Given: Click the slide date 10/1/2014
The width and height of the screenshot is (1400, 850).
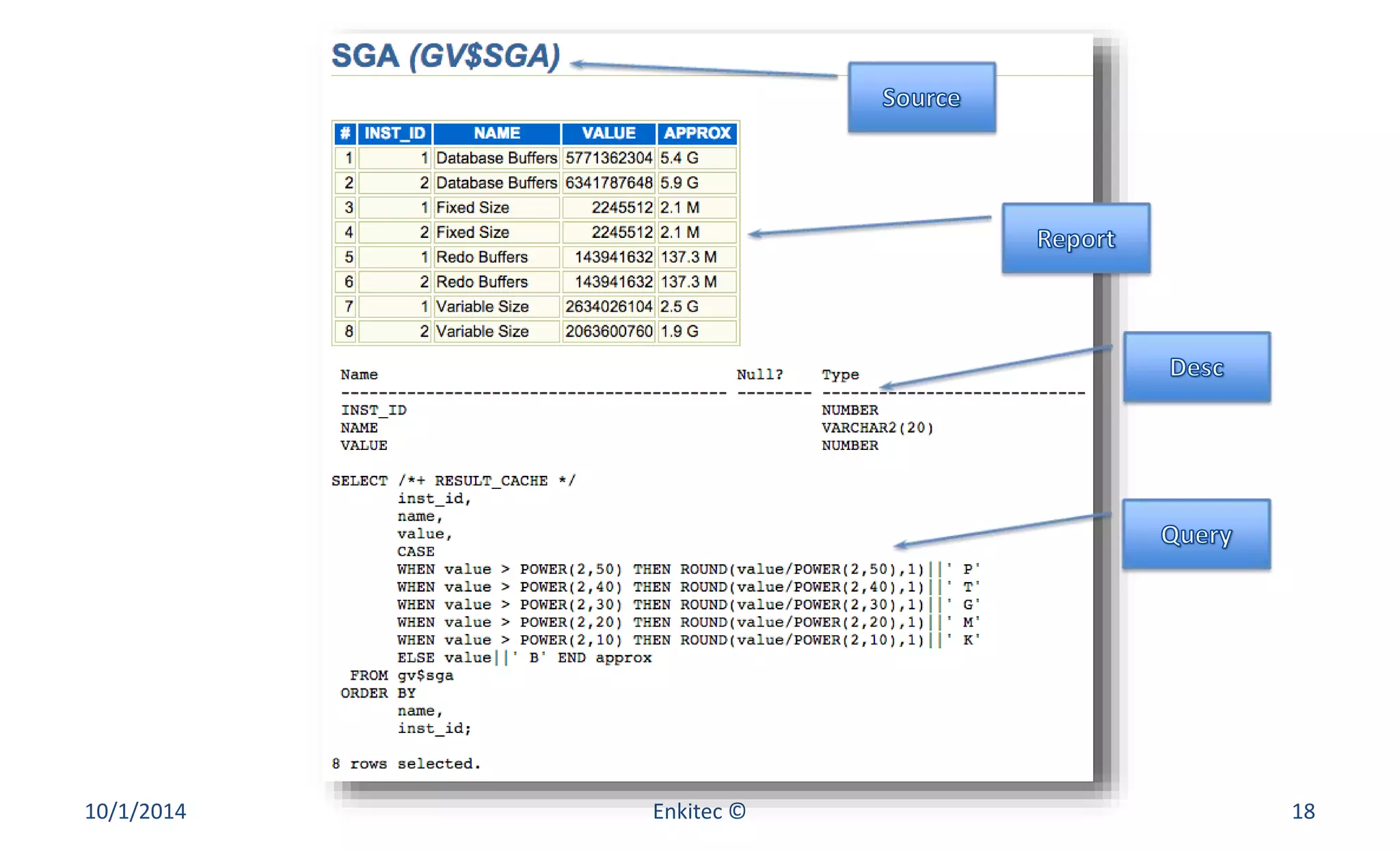Looking at the screenshot, I should [x=135, y=811].
